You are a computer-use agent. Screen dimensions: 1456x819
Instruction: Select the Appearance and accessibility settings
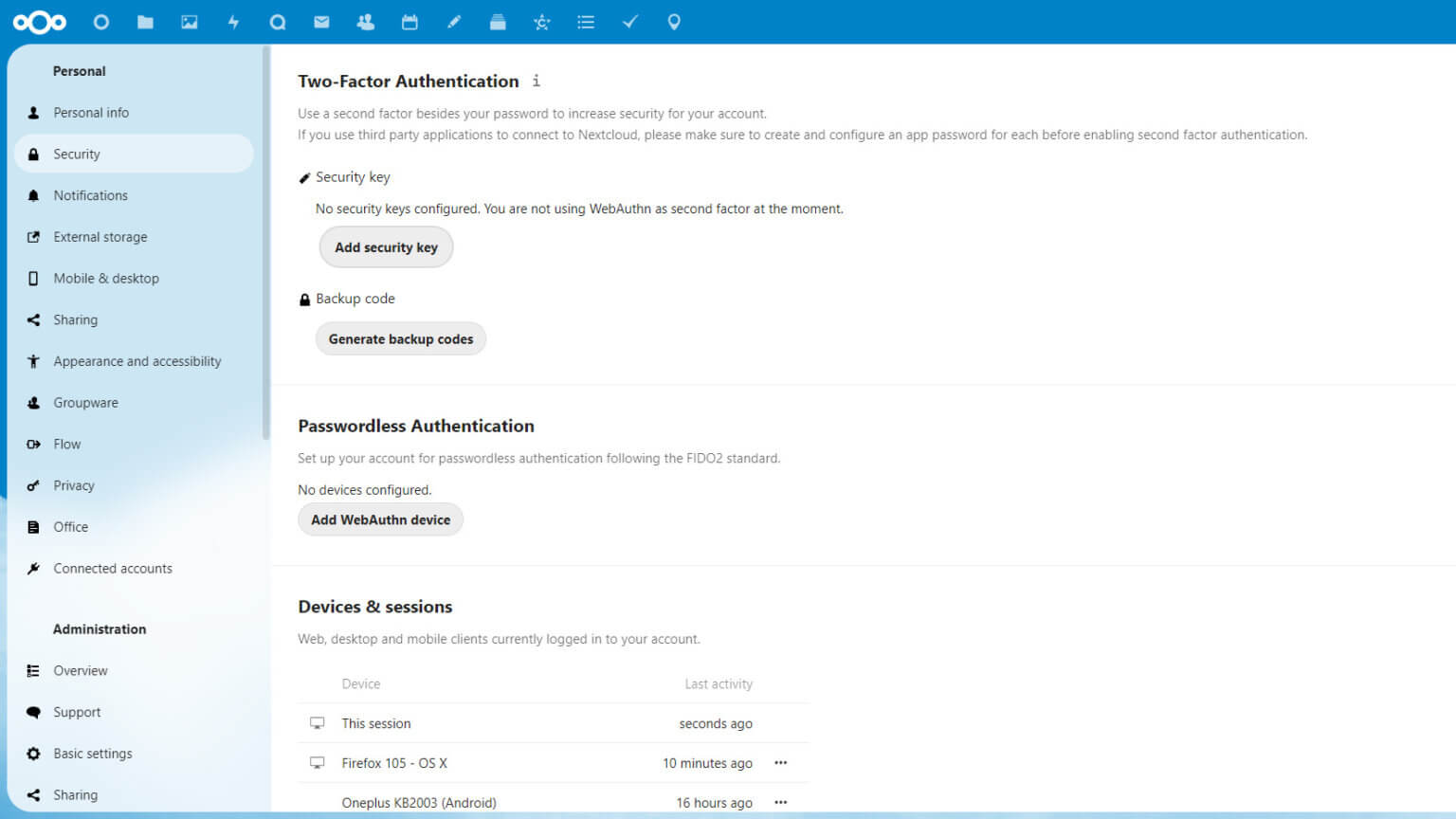click(136, 361)
